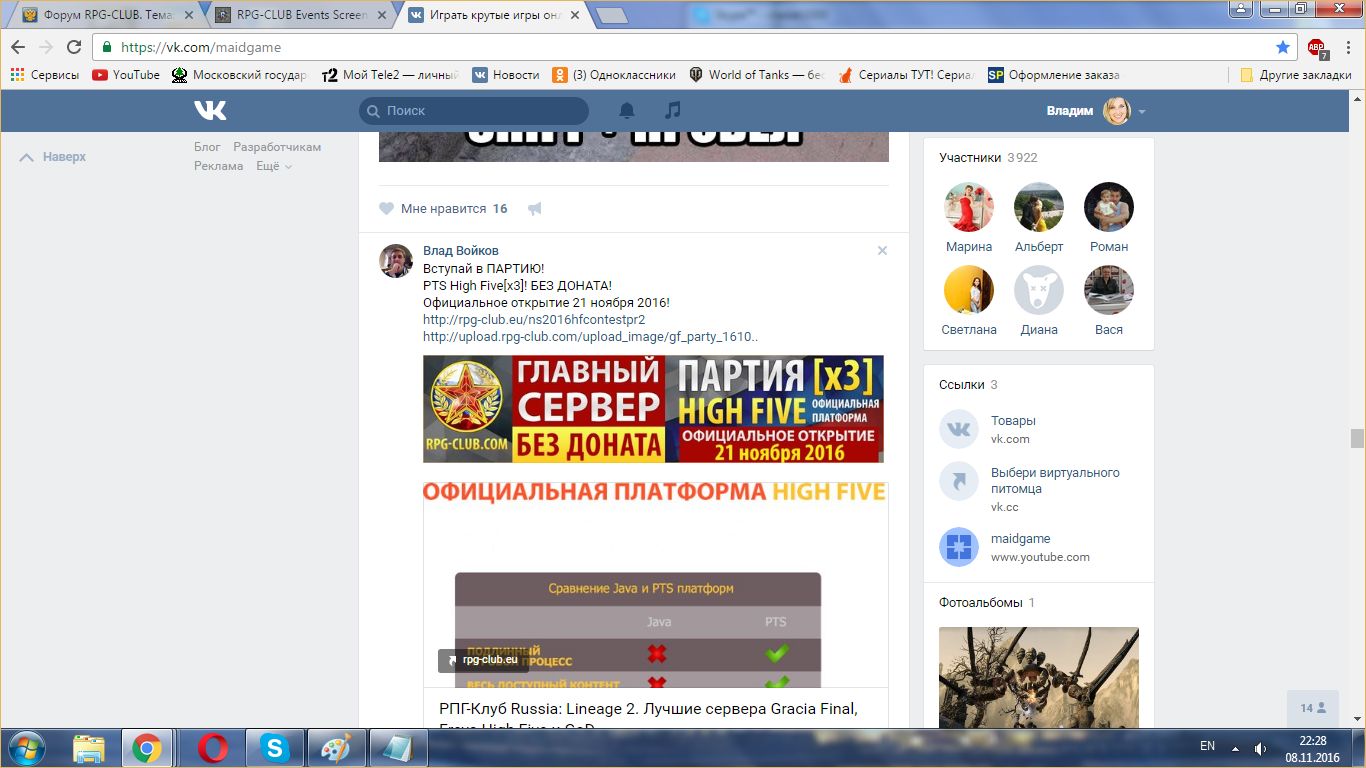
Task: Go back with browser back arrow
Action: [x=18, y=47]
